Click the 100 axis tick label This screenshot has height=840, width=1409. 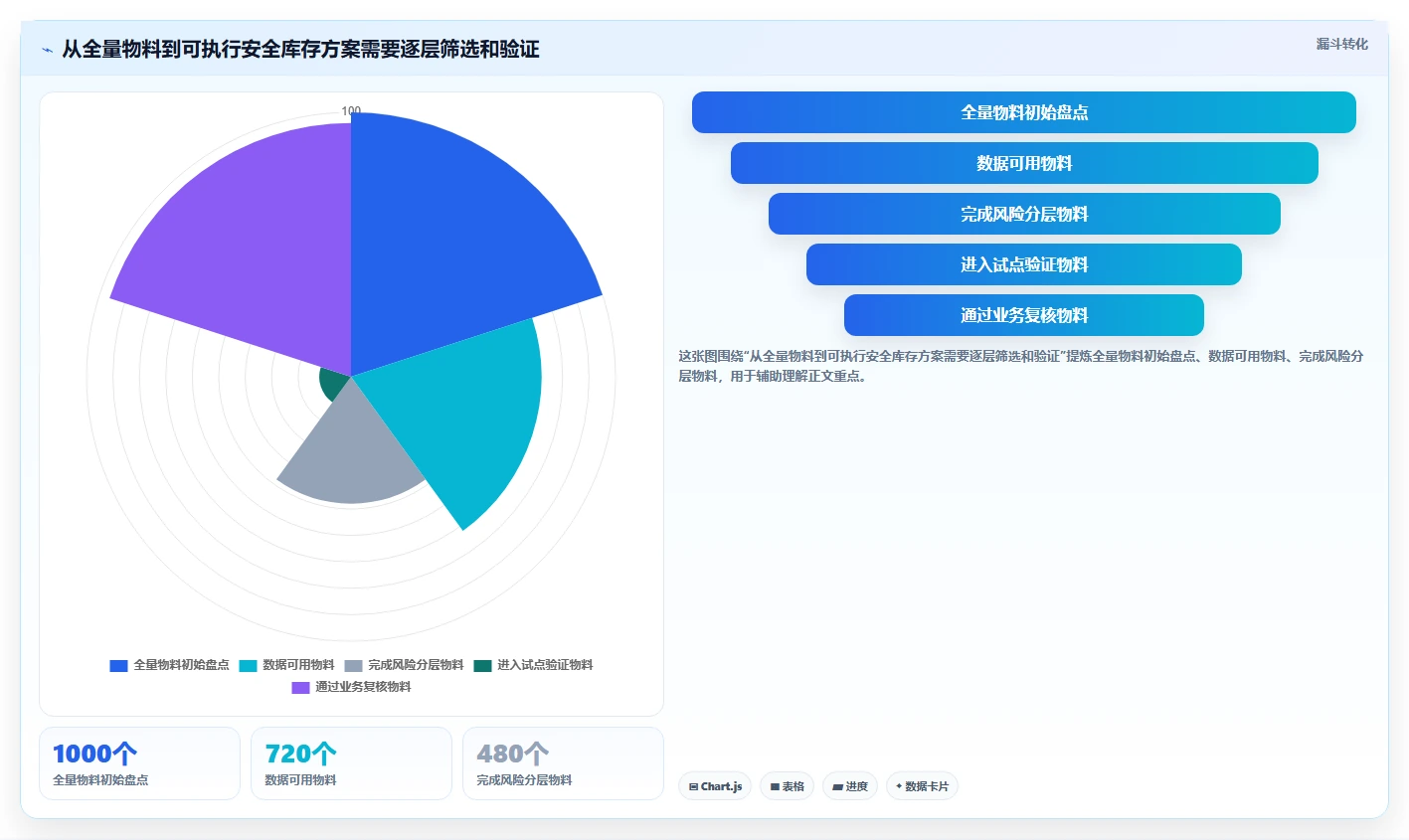(351, 111)
